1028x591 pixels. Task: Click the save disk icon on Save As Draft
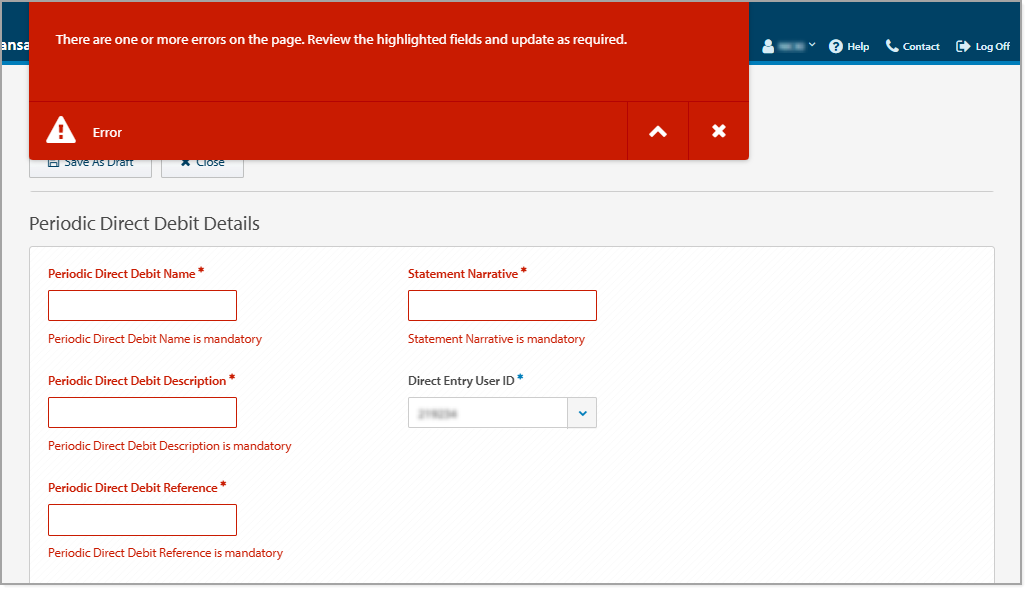click(52, 162)
